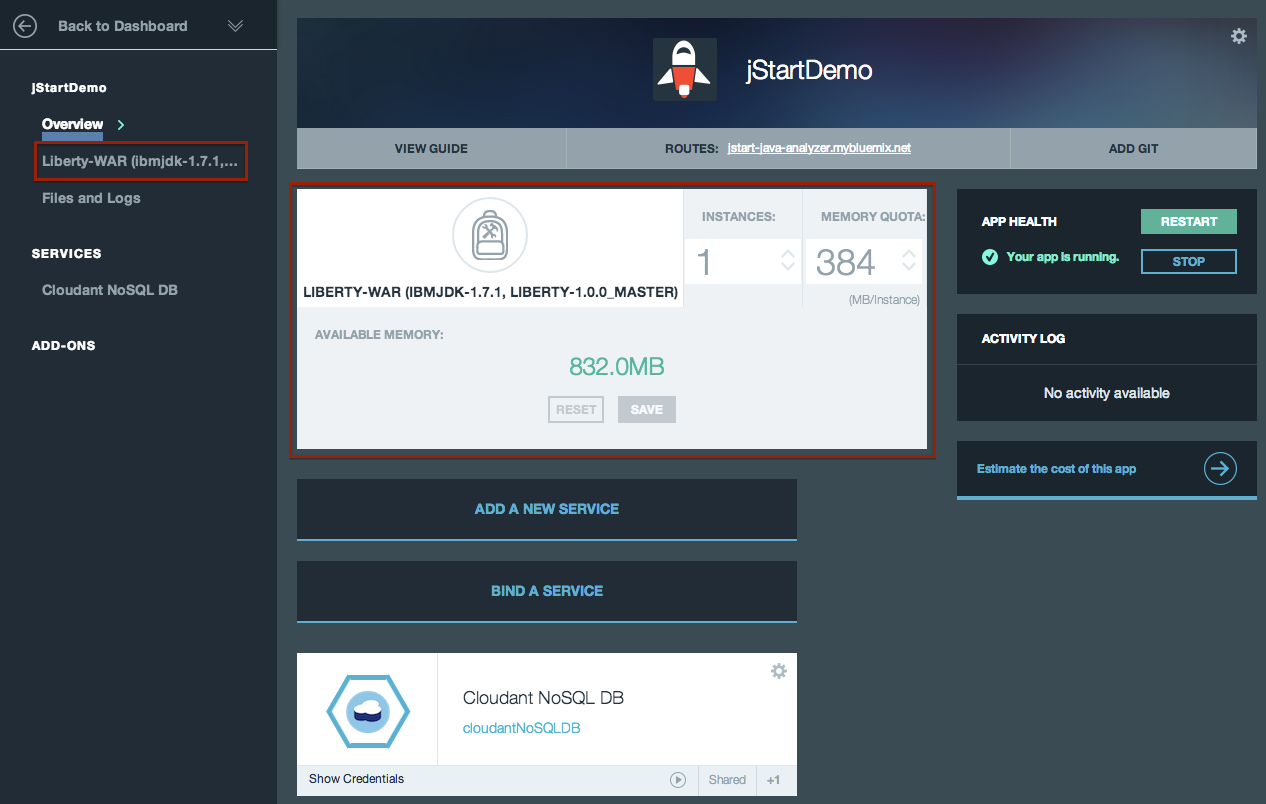
Task: Click the Cloudant hexagon service icon
Action: pyautogui.click(x=368, y=710)
